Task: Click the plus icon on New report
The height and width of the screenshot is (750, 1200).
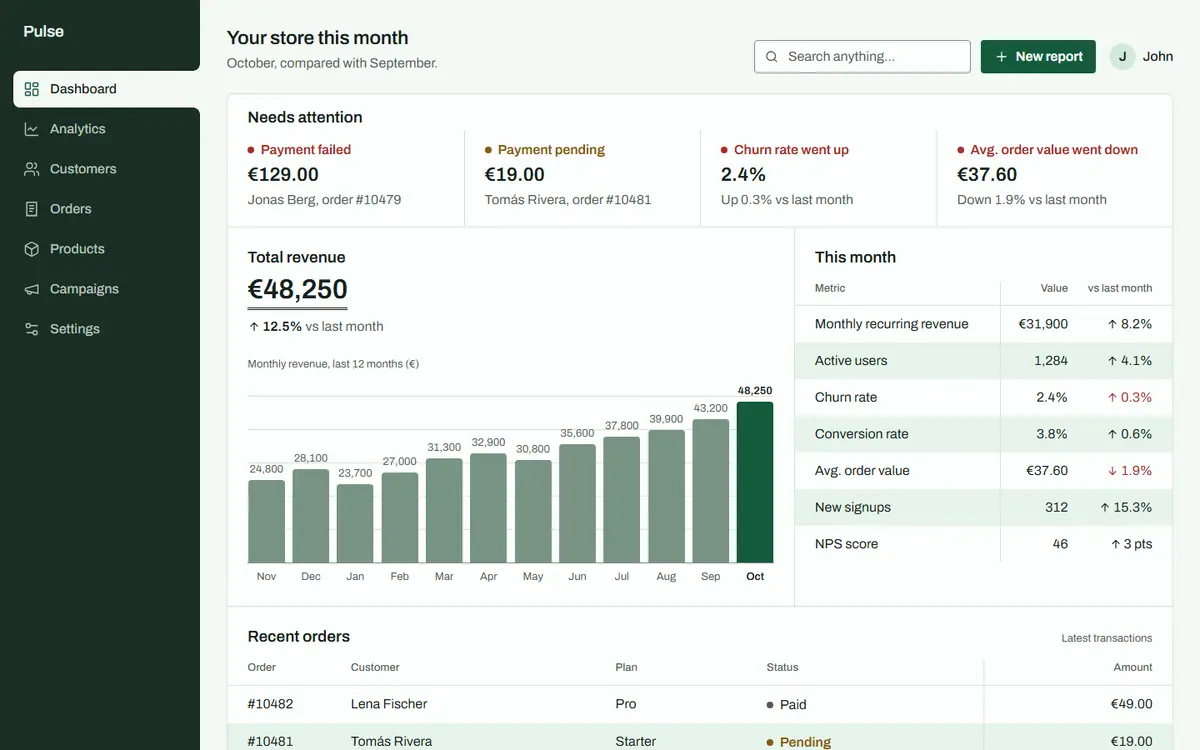Action: click(x=1001, y=57)
